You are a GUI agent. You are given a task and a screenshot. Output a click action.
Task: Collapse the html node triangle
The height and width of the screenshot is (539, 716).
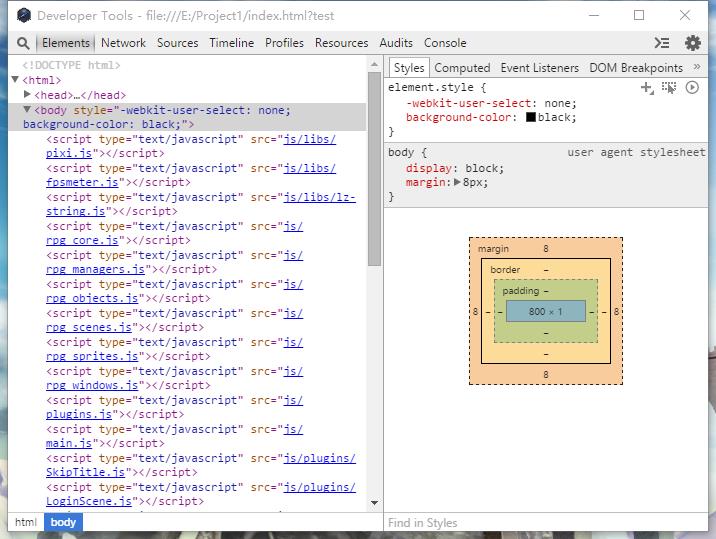coord(15,79)
